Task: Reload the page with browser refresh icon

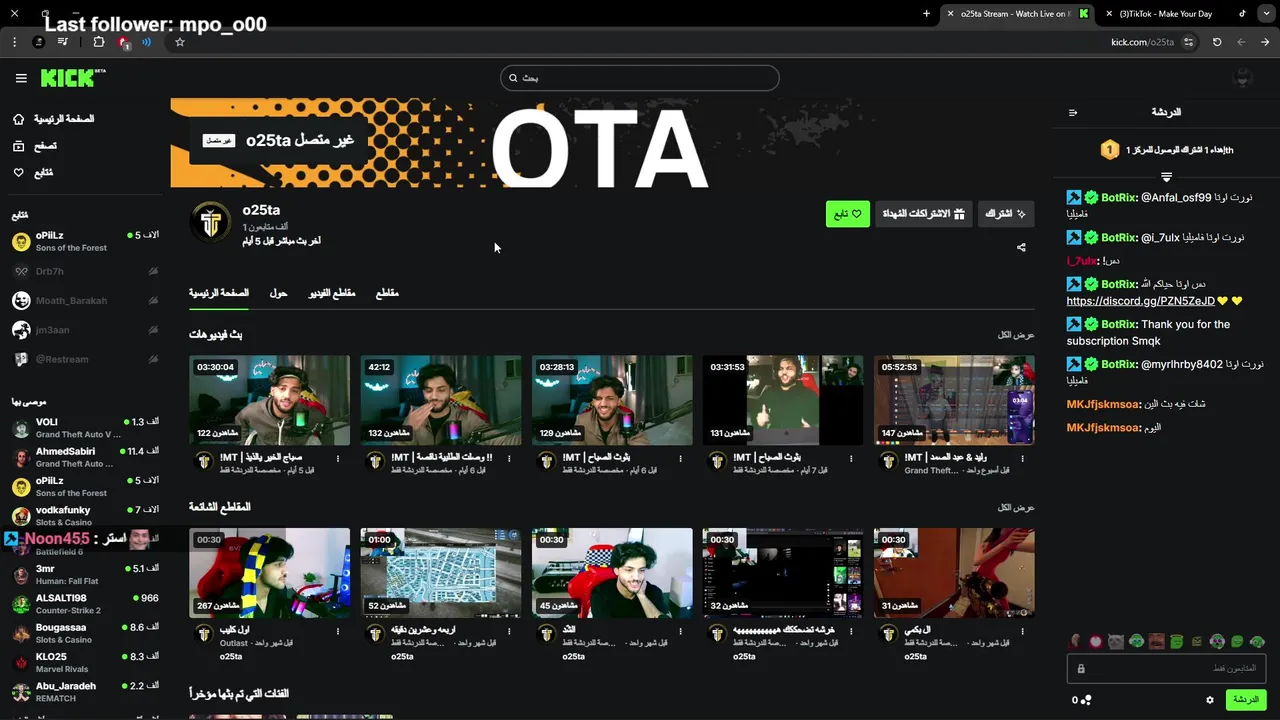Action: coord(1217,42)
